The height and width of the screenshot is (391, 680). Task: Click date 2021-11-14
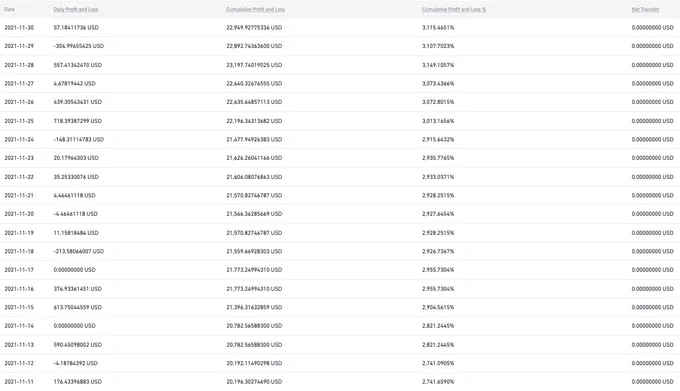click(x=19, y=326)
